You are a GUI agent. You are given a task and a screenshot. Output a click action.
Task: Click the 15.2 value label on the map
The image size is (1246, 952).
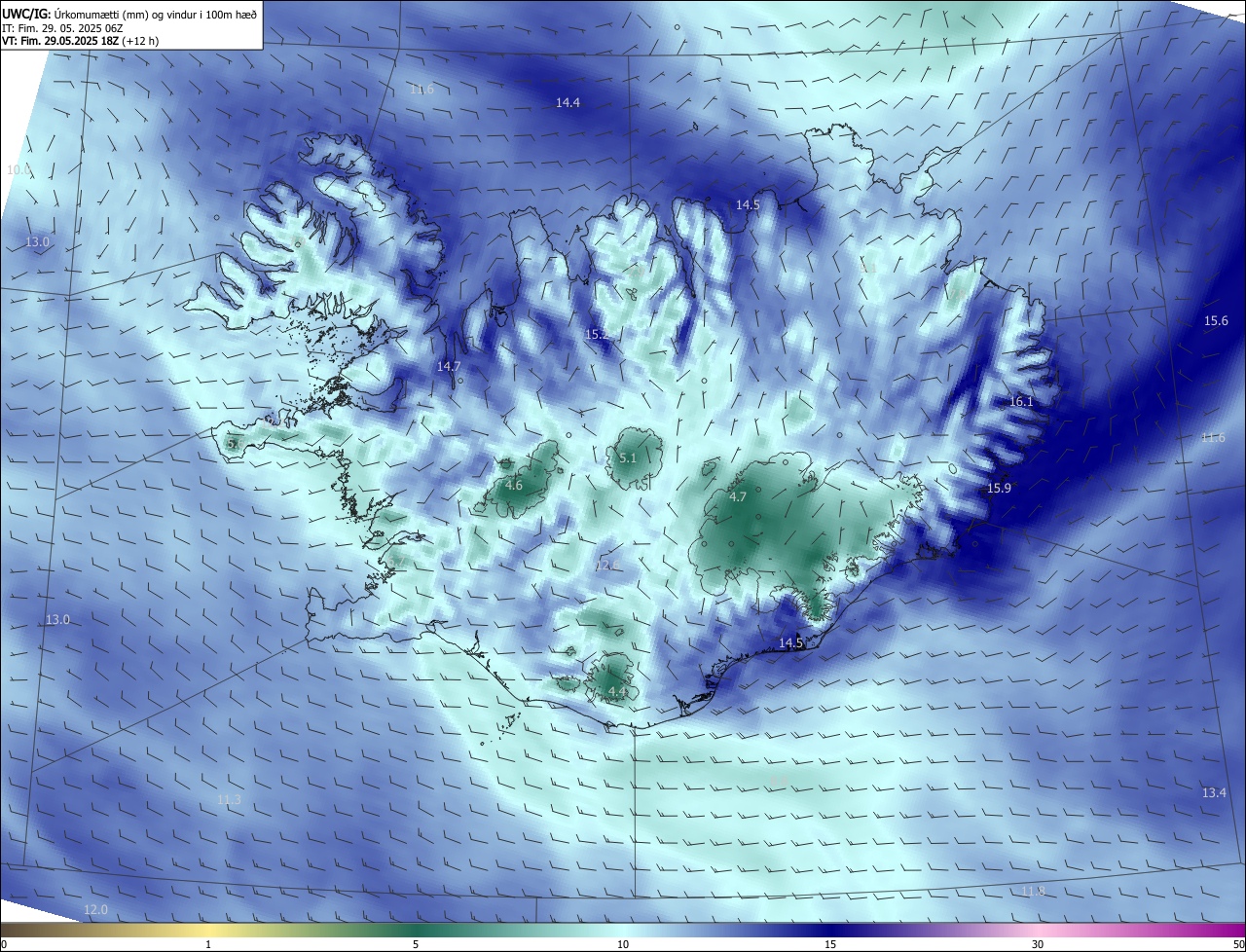[x=597, y=335]
